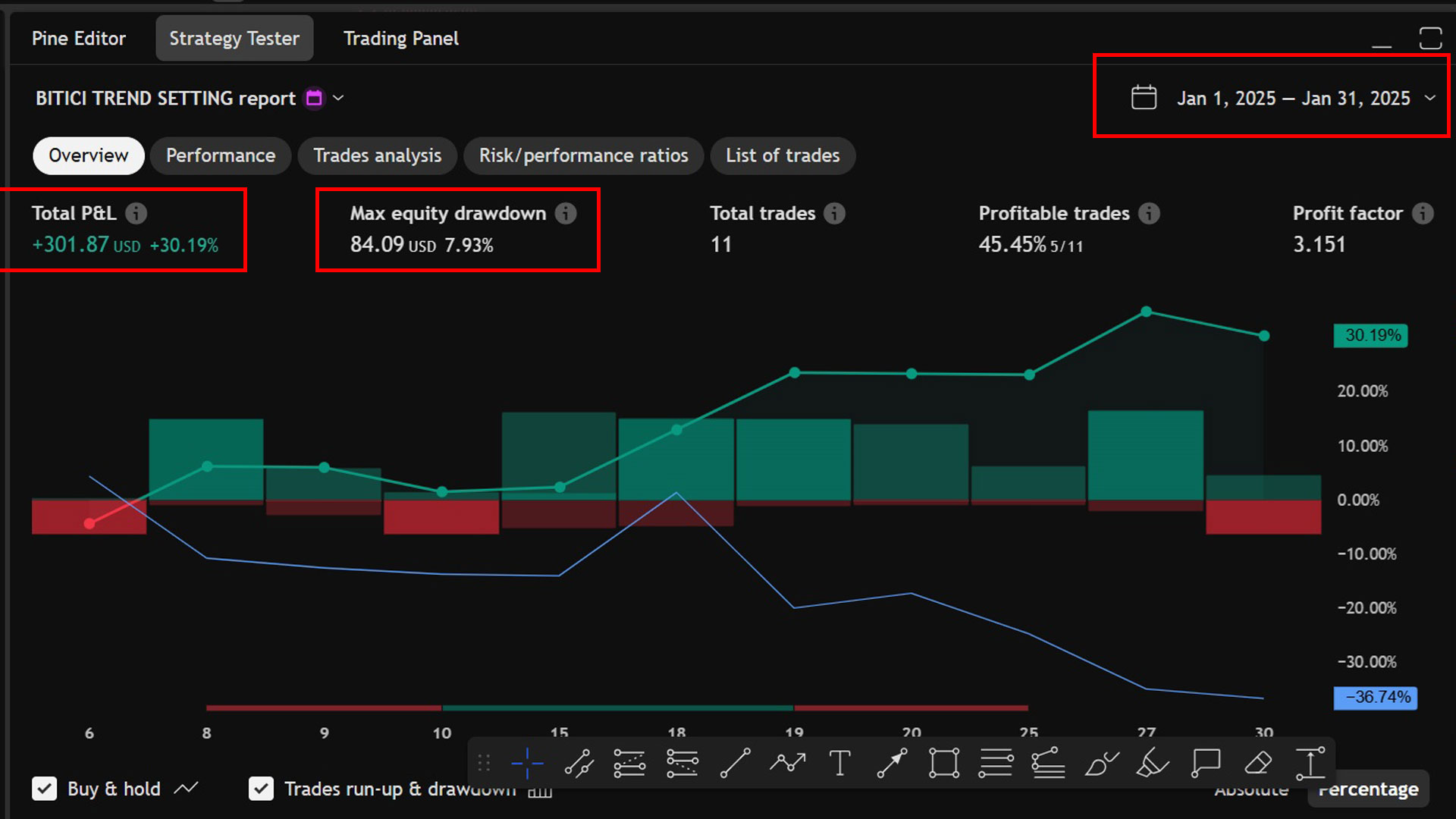1456x819 pixels.
Task: Pick the Arrow marker drawing tool
Action: [x=892, y=763]
